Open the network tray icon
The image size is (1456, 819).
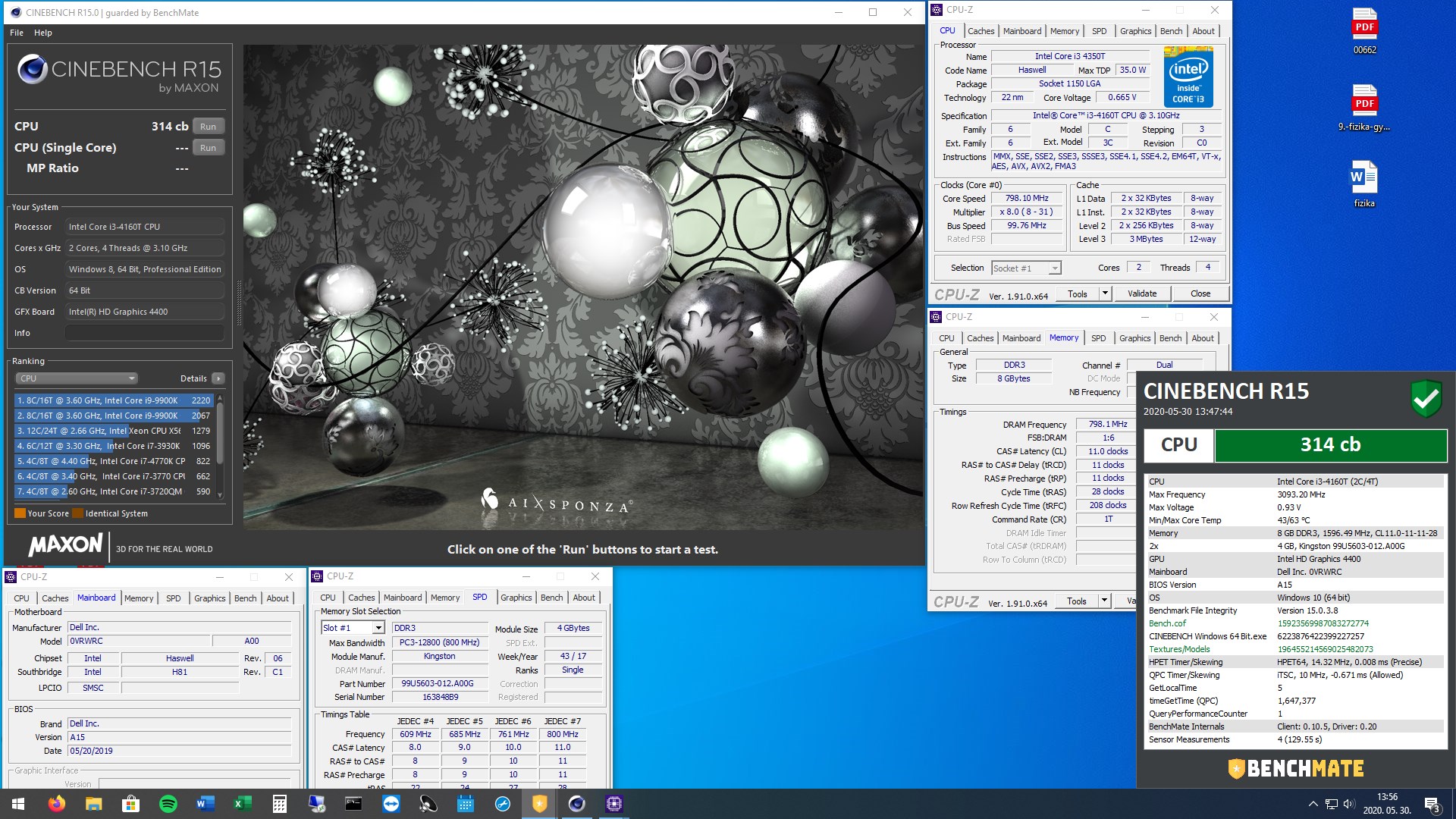(x=1332, y=804)
